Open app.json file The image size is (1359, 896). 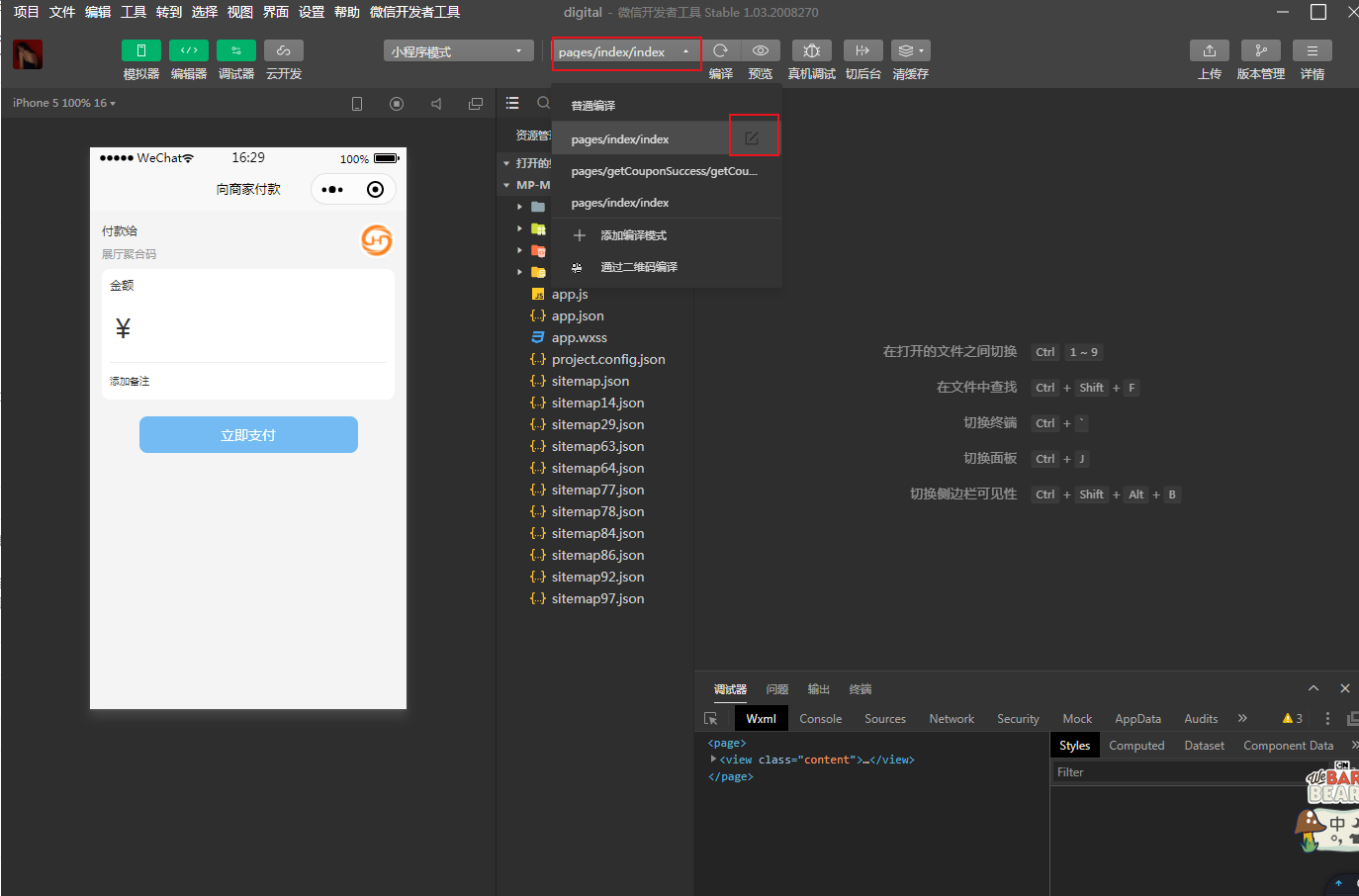click(x=578, y=315)
